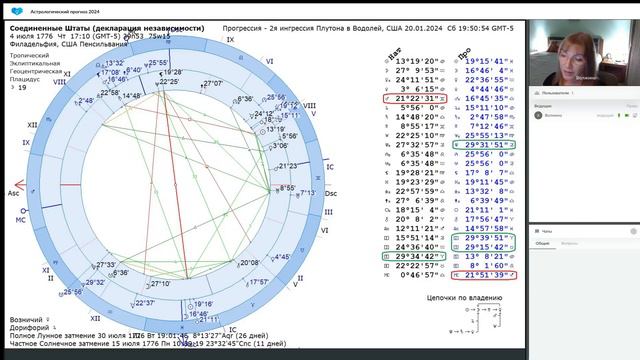
Task: Click the presenter's round avatar icon
Action: (538, 116)
